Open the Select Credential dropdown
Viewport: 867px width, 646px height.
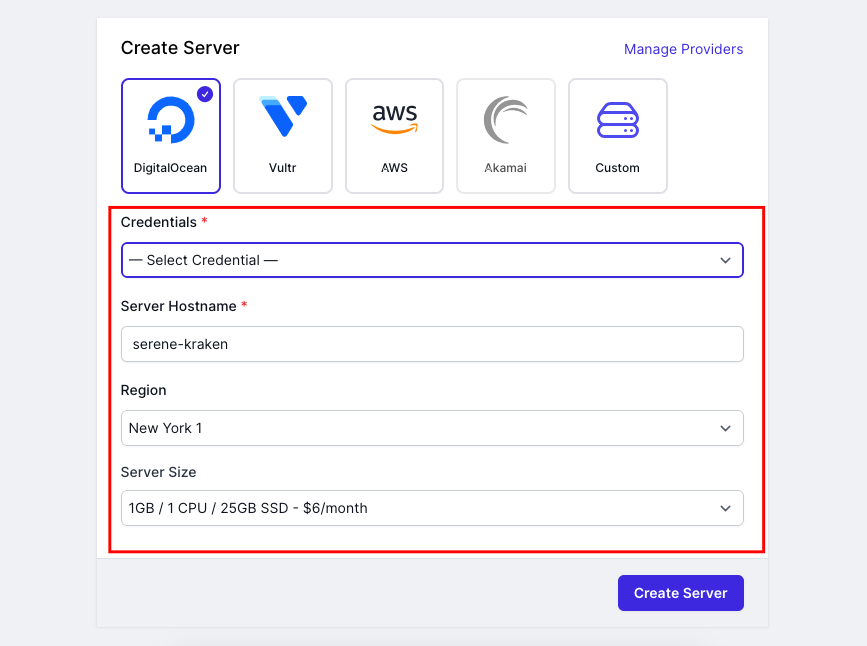pos(432,260)
